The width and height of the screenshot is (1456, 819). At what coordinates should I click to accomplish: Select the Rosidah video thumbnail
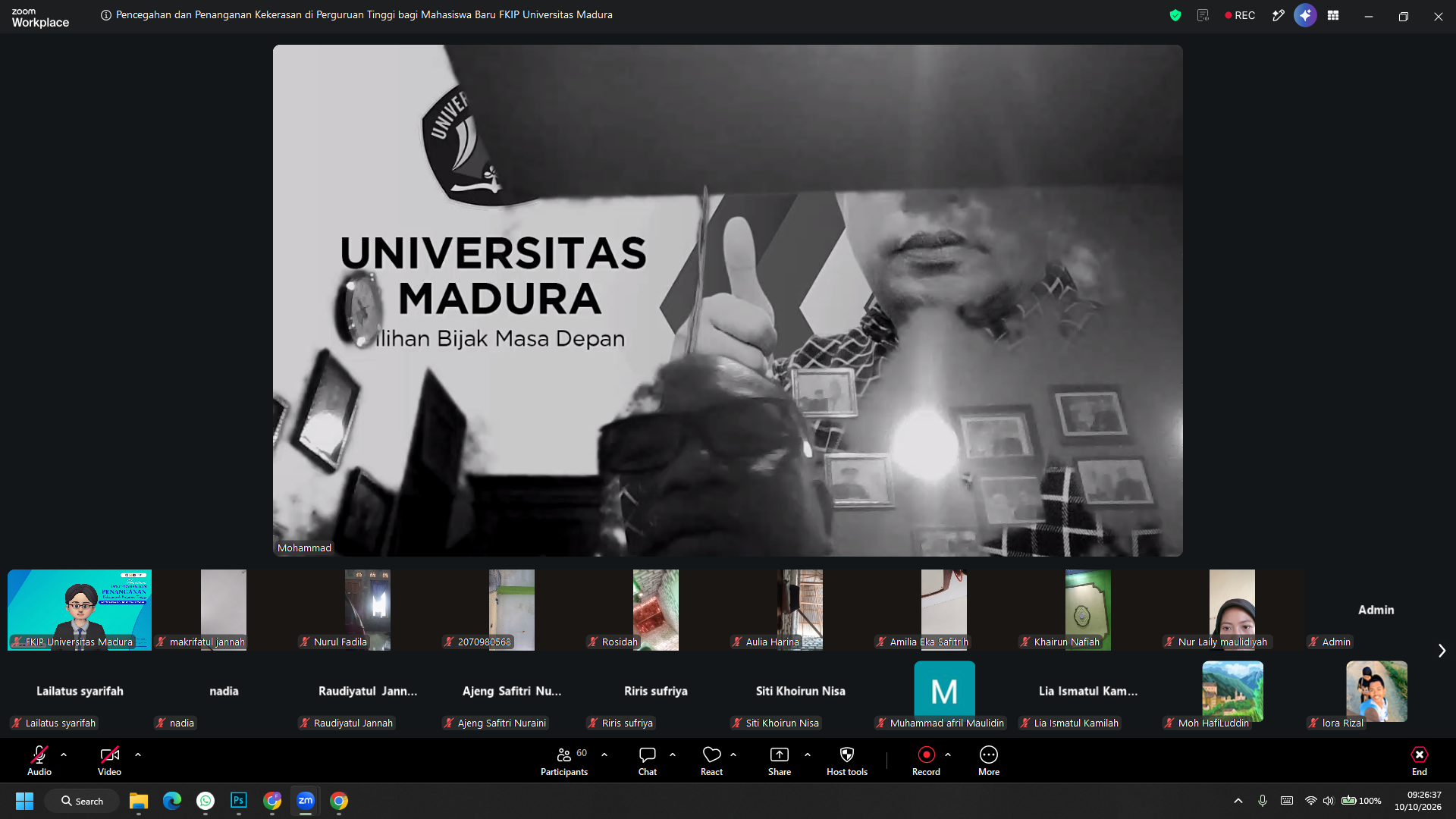[656, 610]
